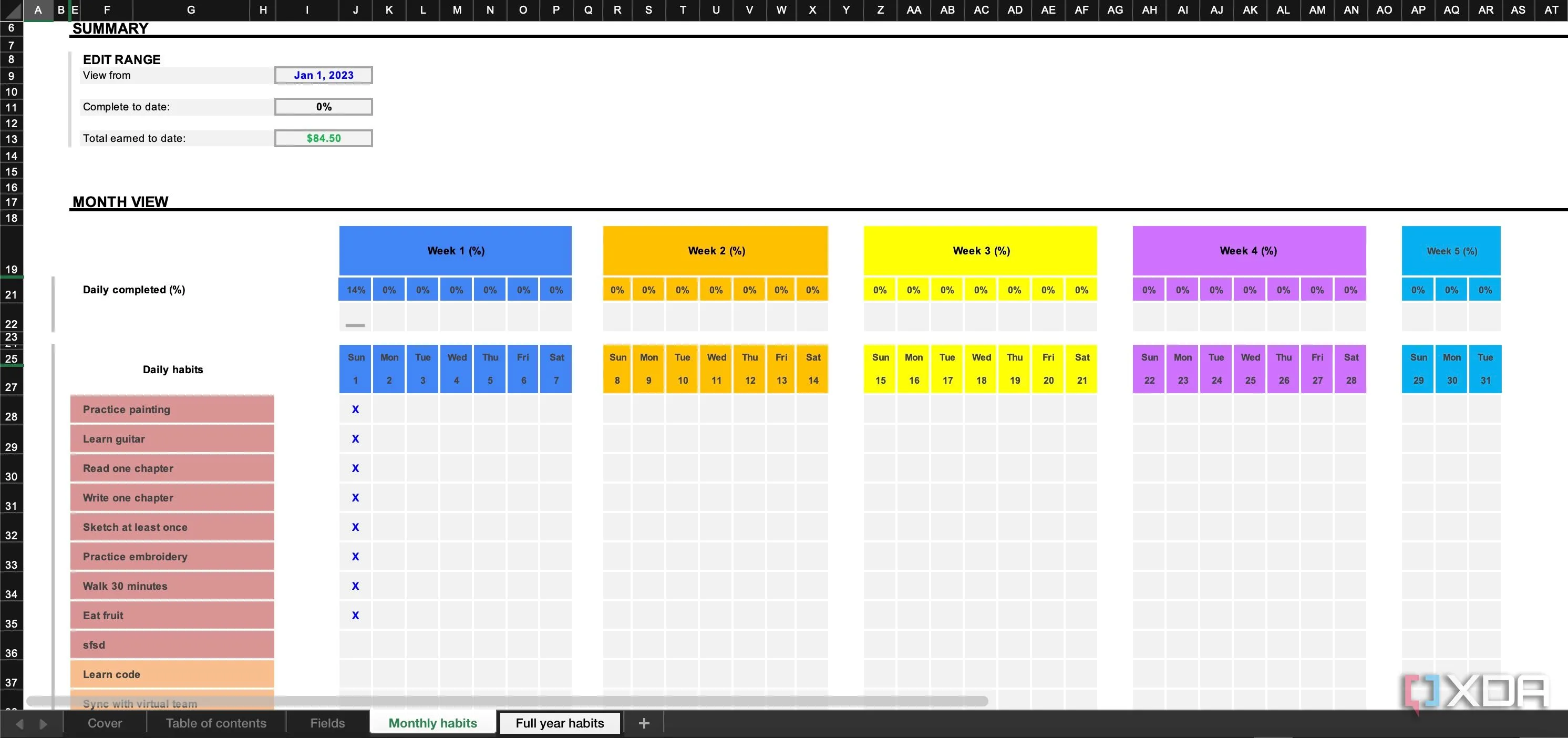Select the Practice painting habit label

point(172,409)
